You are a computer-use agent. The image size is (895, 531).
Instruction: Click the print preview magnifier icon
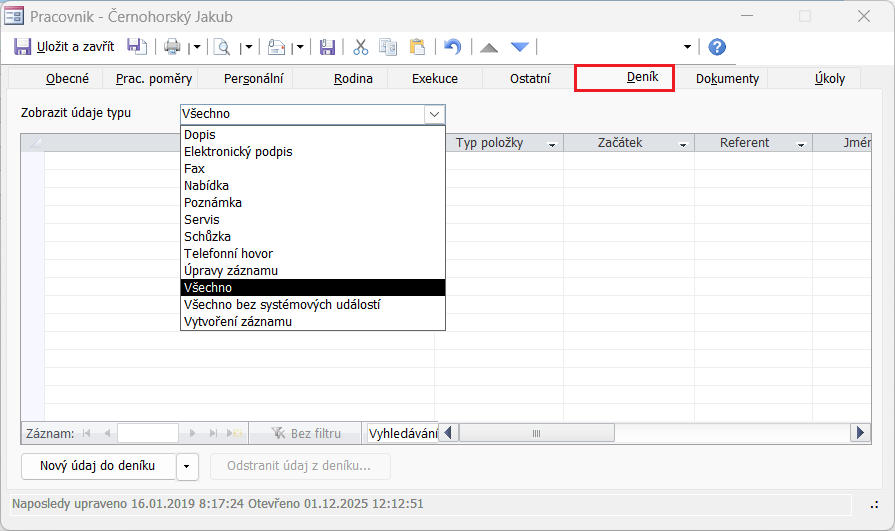tap(222, 47)
